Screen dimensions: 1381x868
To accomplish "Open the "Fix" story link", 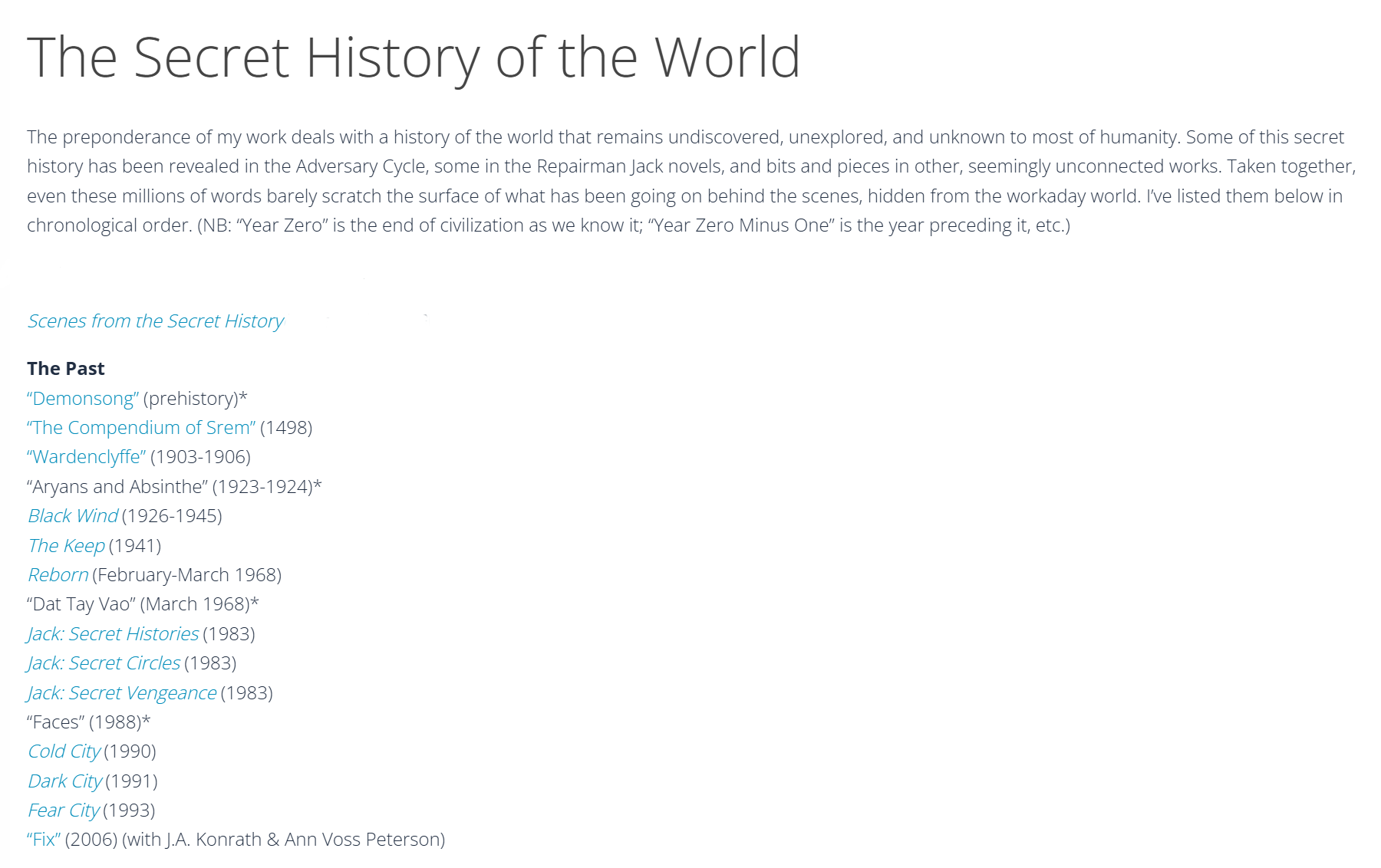I will [x=44, y=840].
